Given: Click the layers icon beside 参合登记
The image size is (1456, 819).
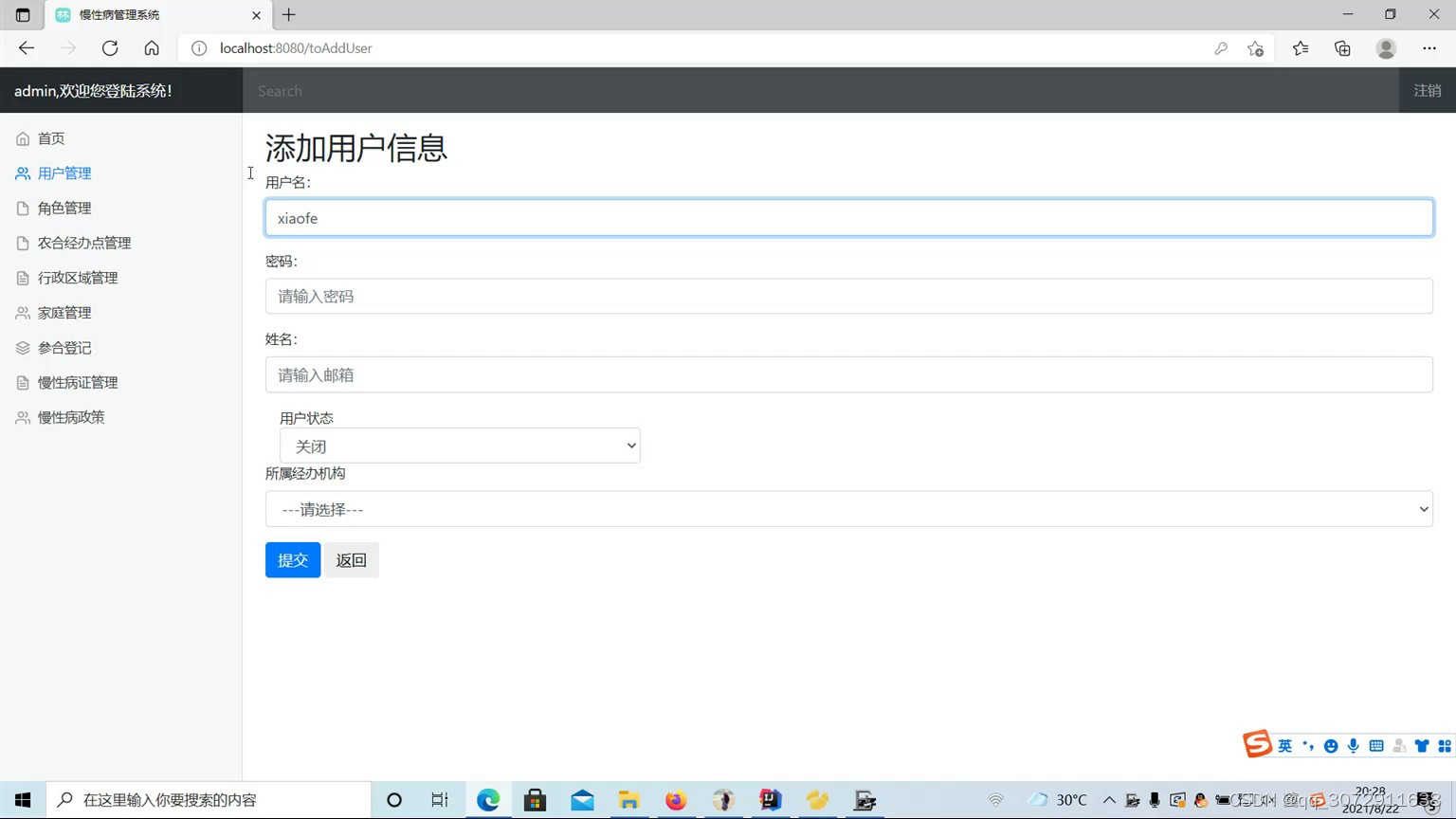Looking at the screenshot, I should (23, 348).
